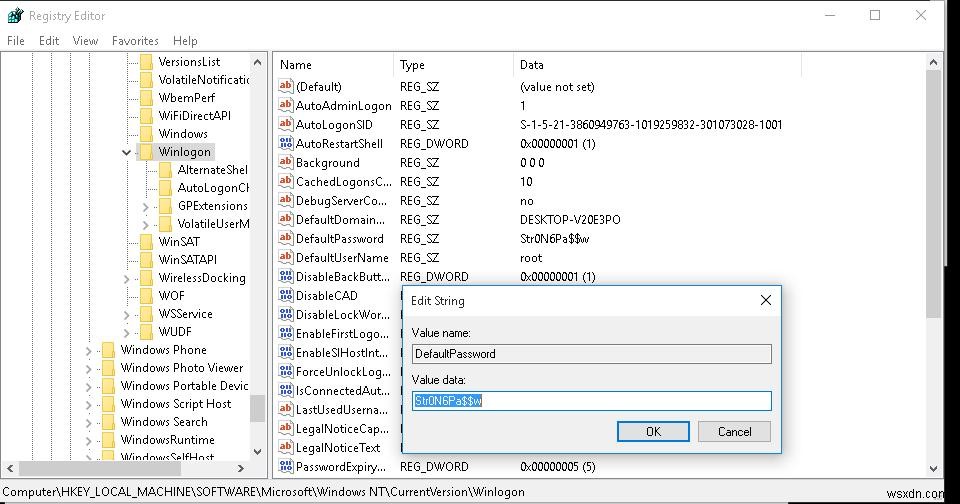
Task: Expand the WirelessDocking key
Action: click(x=127, y=278)
